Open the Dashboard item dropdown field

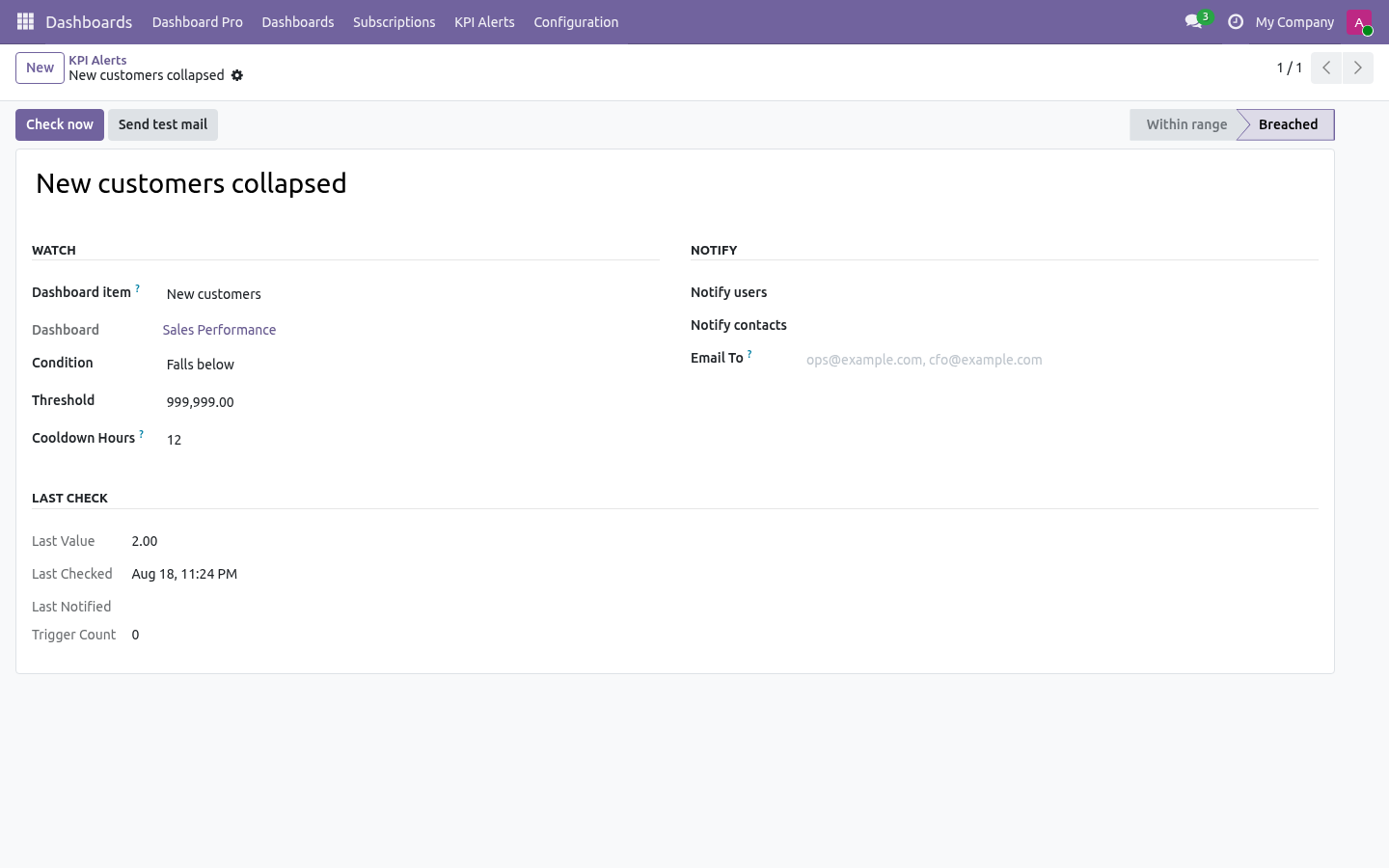(411, 294)
